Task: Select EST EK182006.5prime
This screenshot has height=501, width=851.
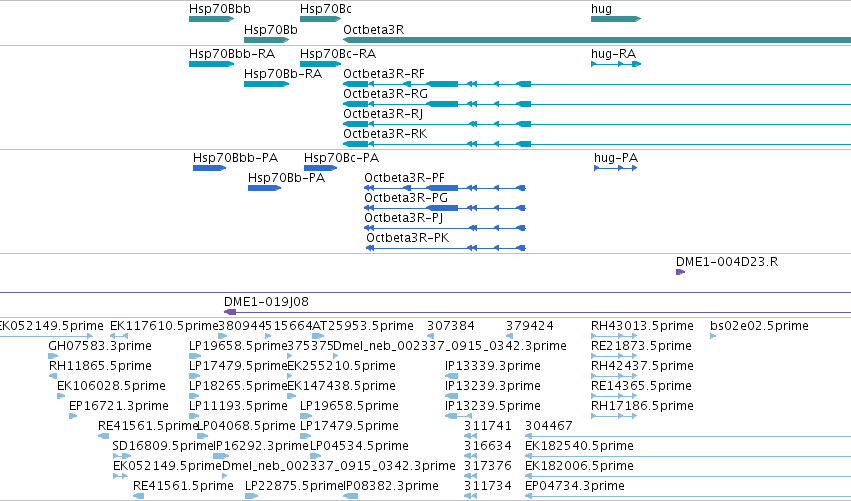Action: coord(688,477)
